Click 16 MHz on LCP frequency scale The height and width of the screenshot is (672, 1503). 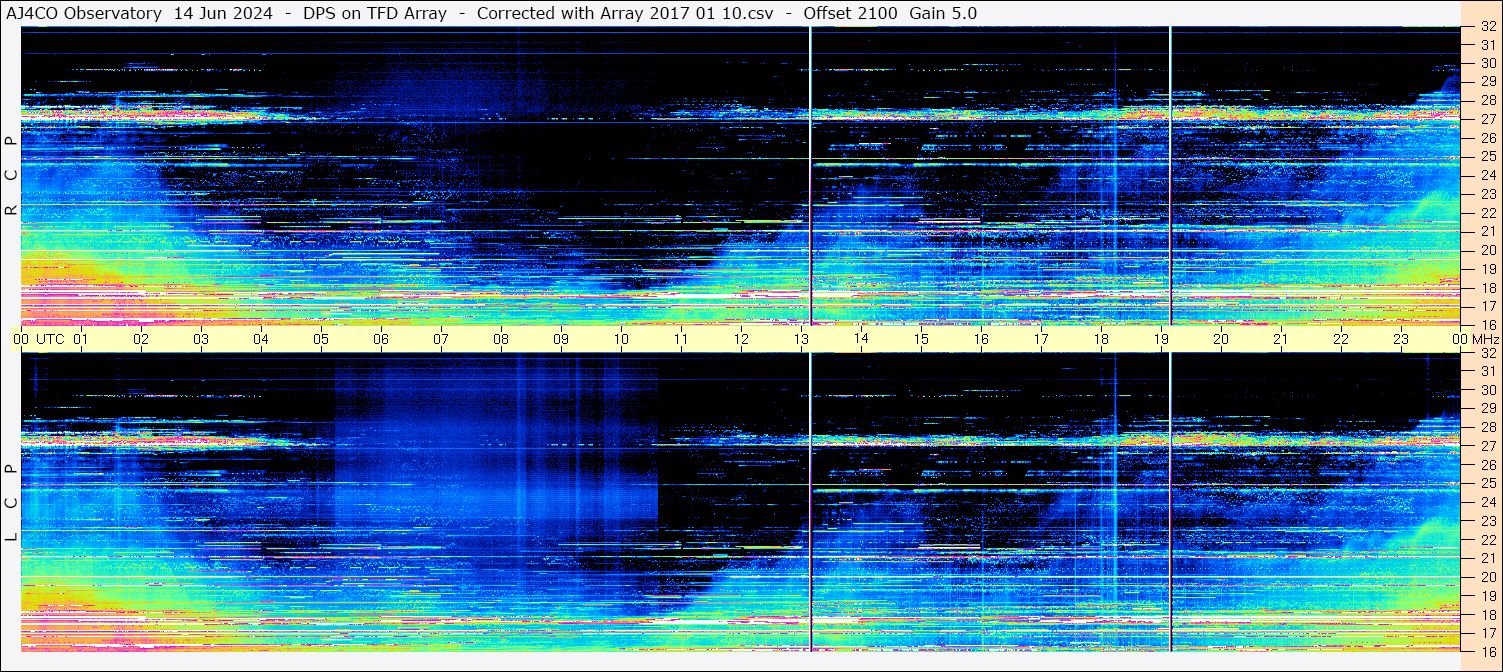click(x=1487, y=652)
